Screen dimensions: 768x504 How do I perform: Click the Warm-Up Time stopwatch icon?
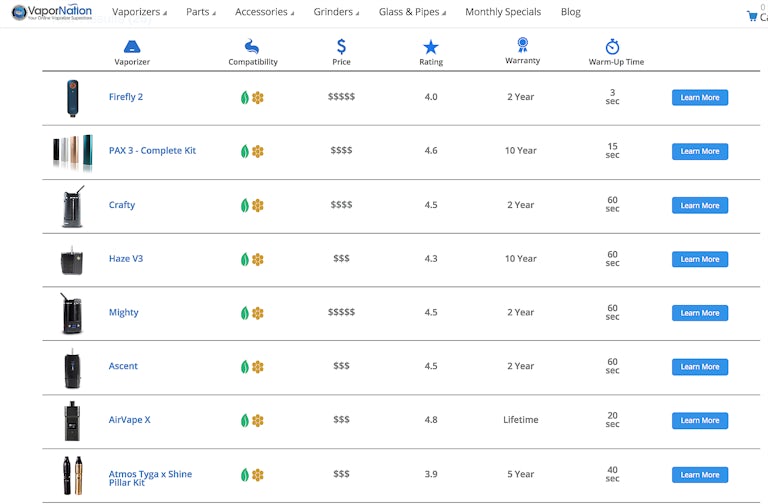coord(612,47)
